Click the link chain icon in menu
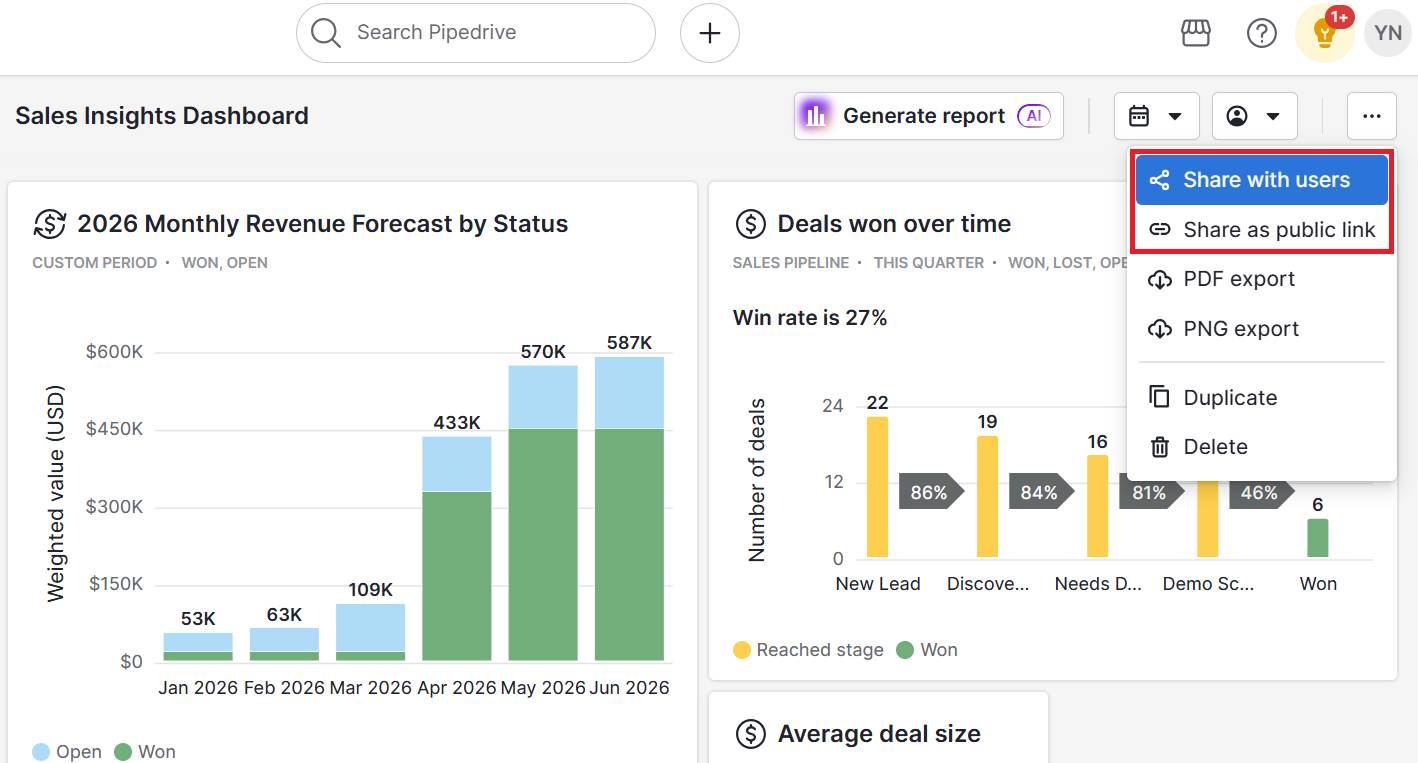Viewport: 1418px width, 763px height. (x=1159, y=230)
